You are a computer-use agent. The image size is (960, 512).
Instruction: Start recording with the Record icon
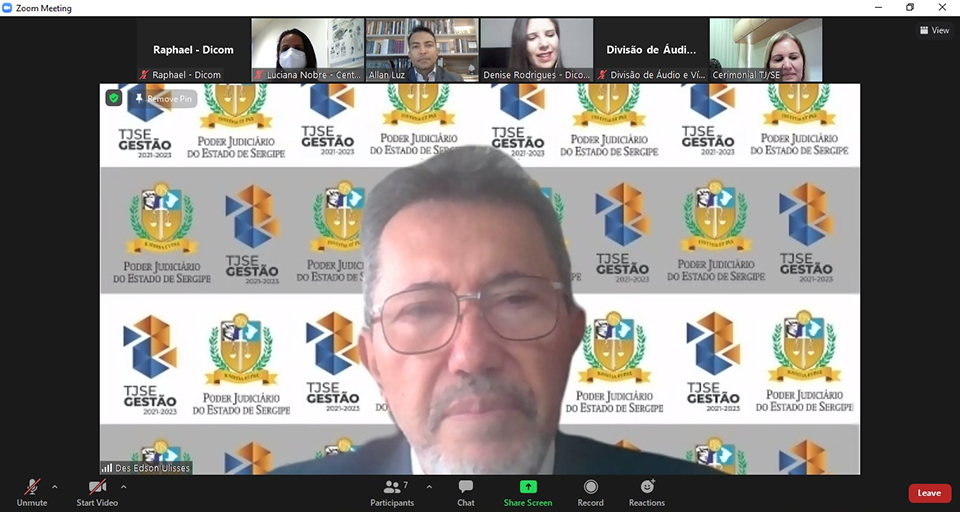[590, 487]
